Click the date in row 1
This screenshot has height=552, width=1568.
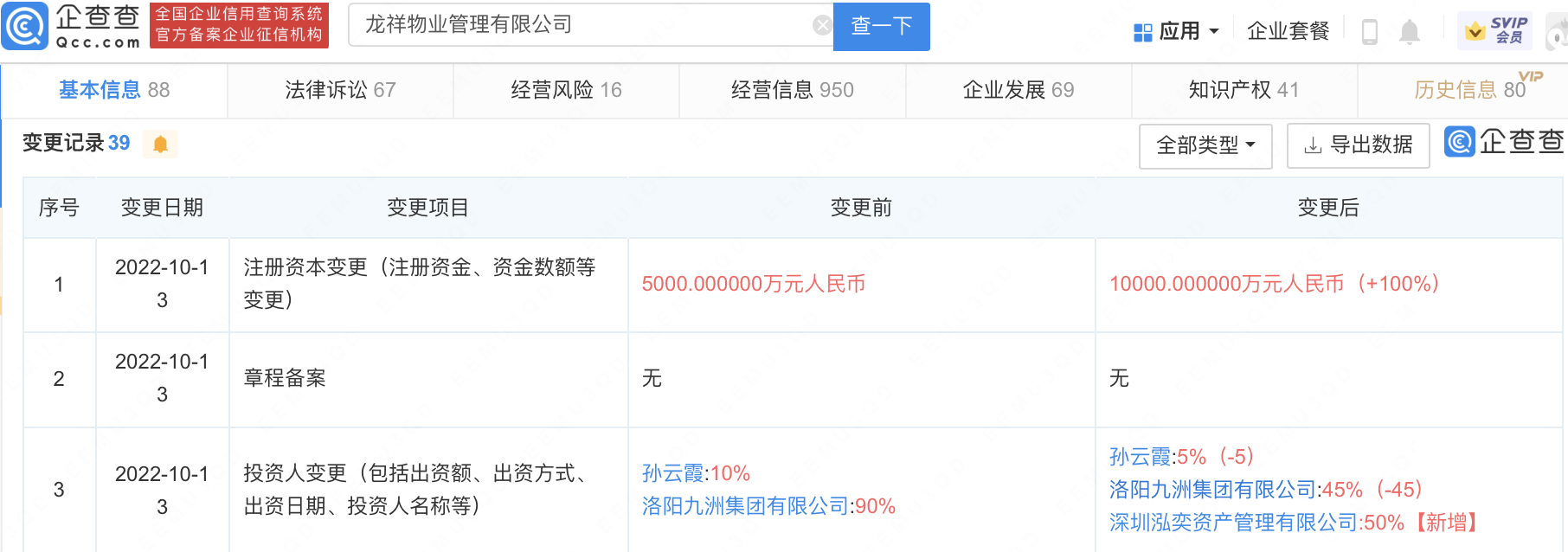162,284
